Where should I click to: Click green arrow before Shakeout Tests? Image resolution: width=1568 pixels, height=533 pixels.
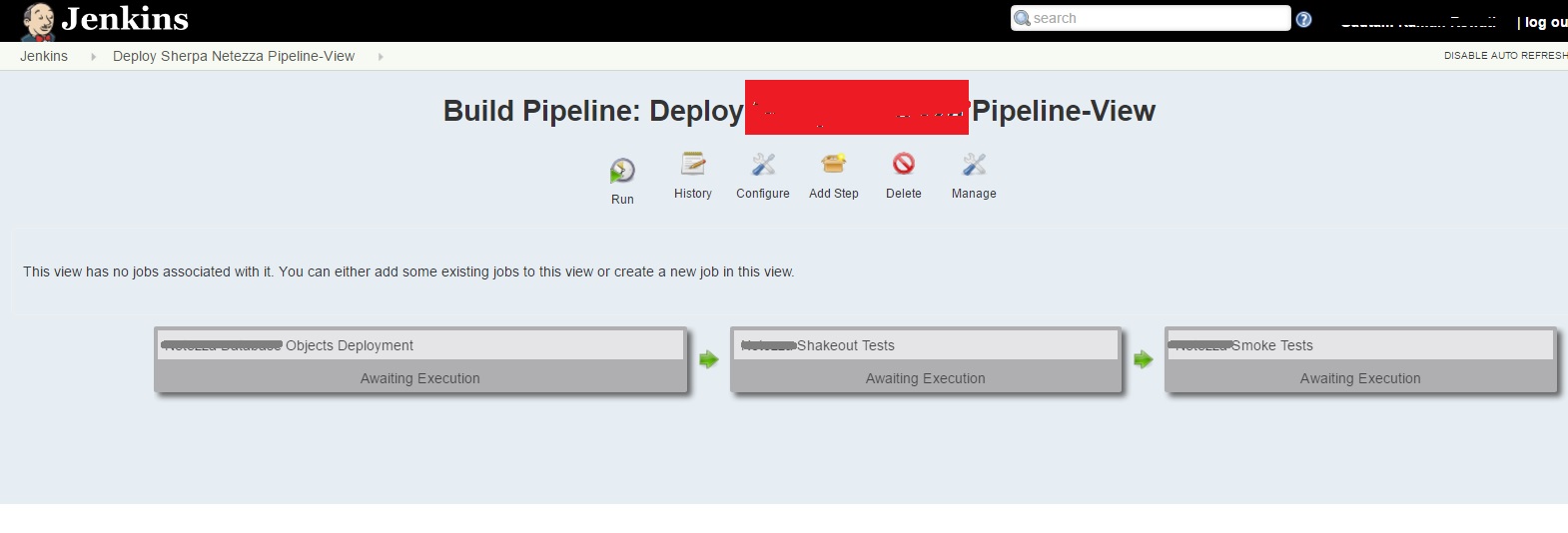[709, 359]
